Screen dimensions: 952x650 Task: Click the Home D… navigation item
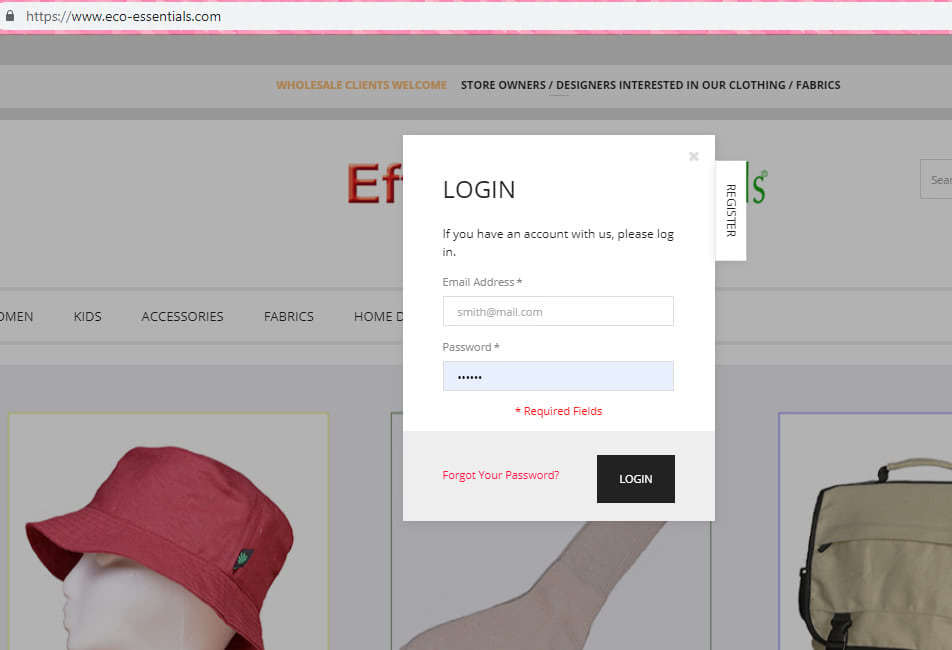tap(377, 316)
